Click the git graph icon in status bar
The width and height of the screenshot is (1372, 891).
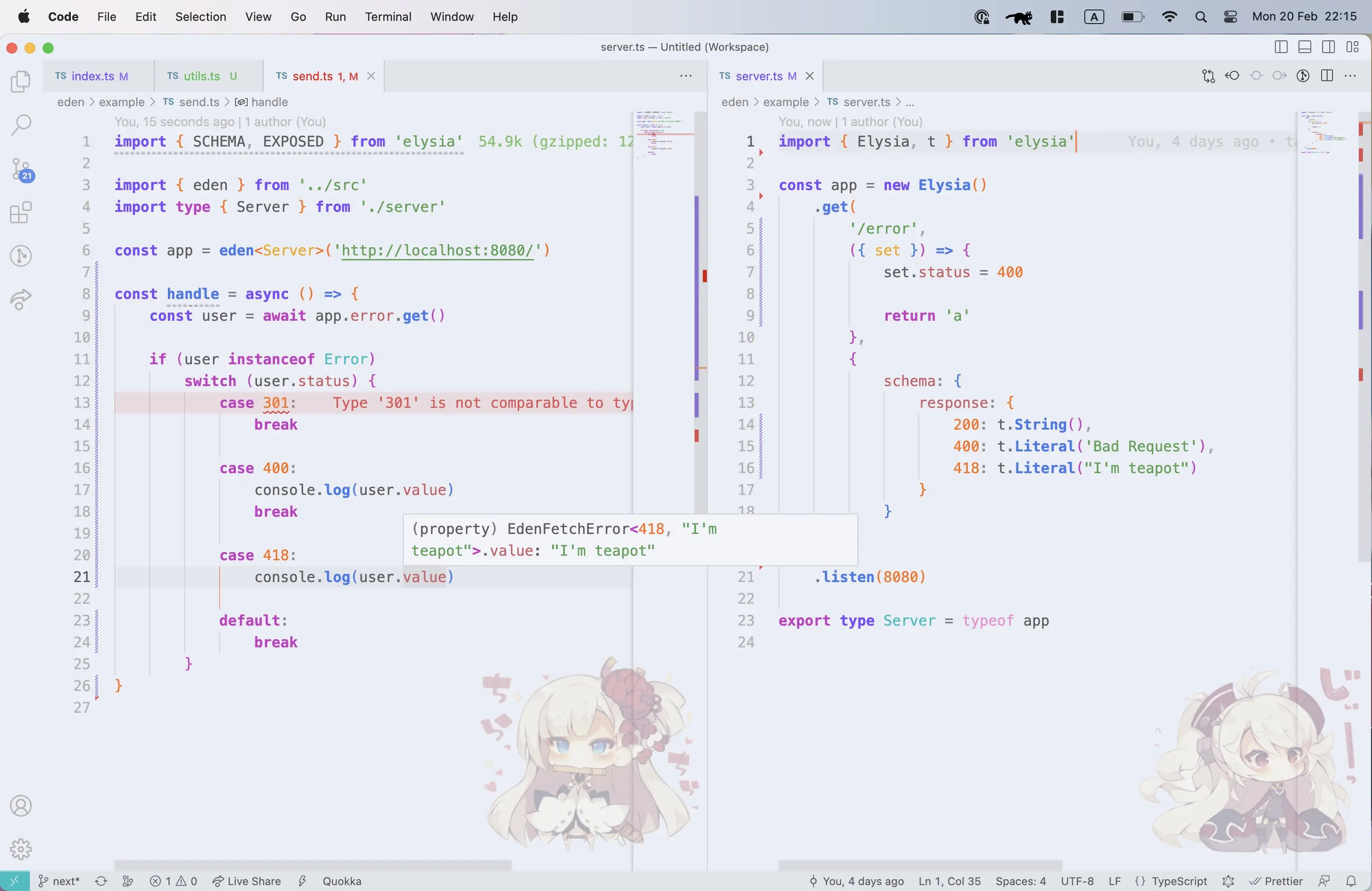(128, 881)
